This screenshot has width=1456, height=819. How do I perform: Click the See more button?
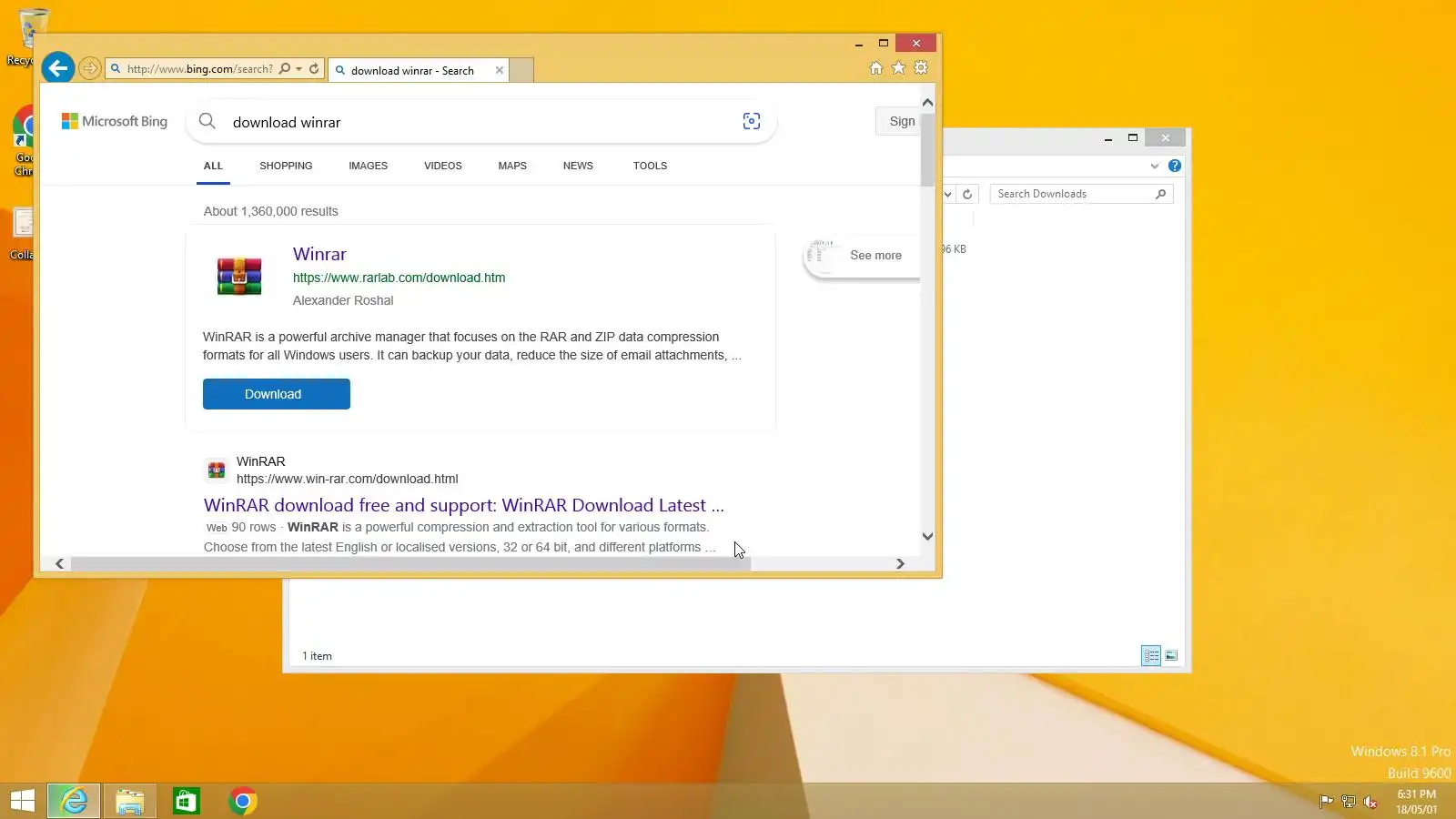pyautogui.click(x=863, y=256)
